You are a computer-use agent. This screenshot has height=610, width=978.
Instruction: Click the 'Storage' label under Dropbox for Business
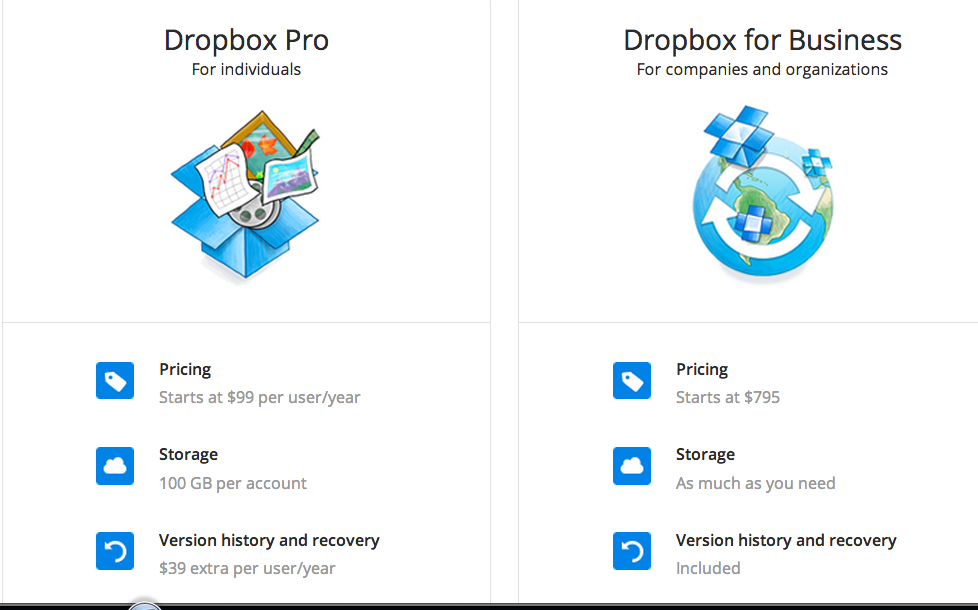[x=705, y=454]
